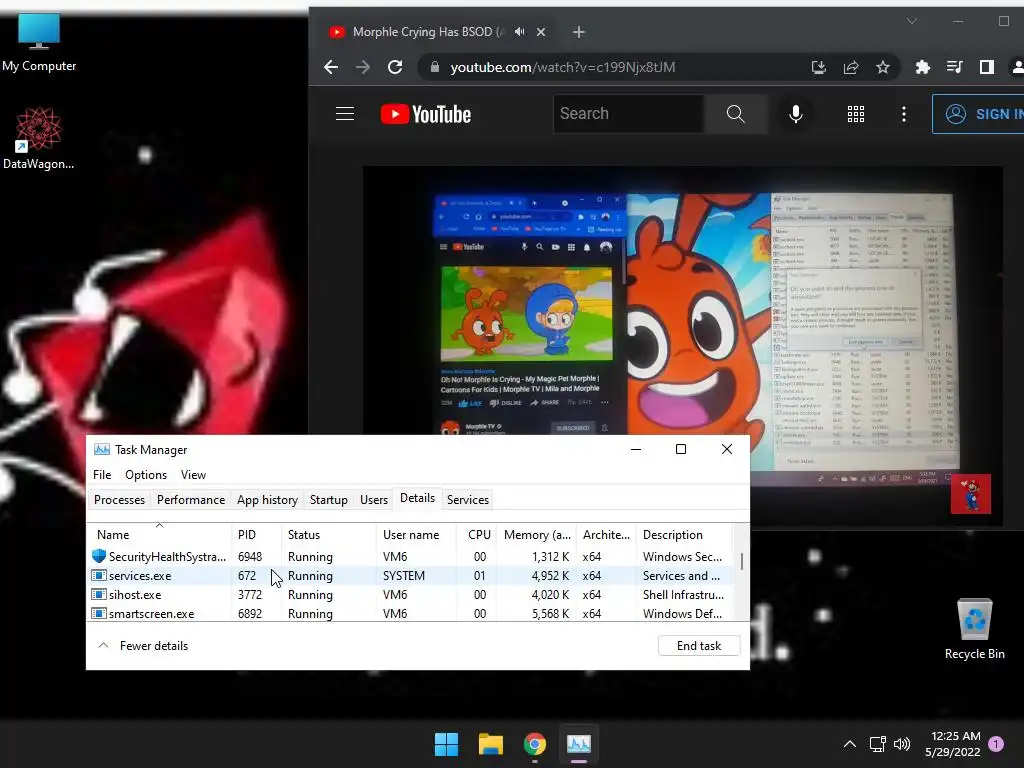Switch to Services tab
This screenshot has width=1024, height=768.
point(468,500)
